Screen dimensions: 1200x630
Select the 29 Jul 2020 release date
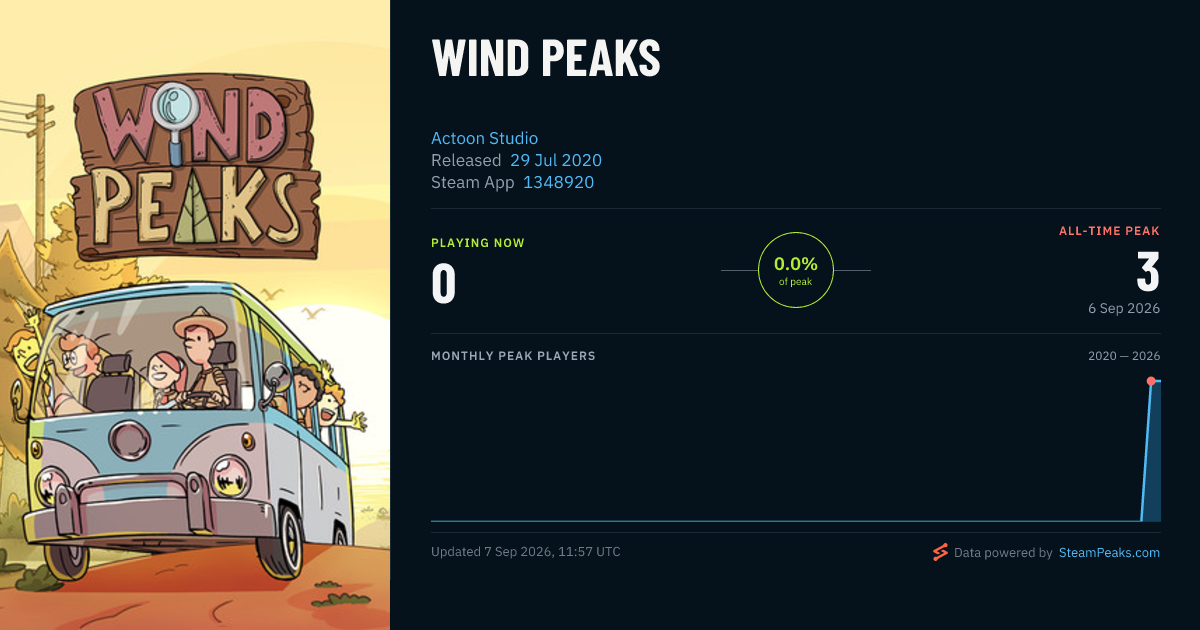pos(556,160)
